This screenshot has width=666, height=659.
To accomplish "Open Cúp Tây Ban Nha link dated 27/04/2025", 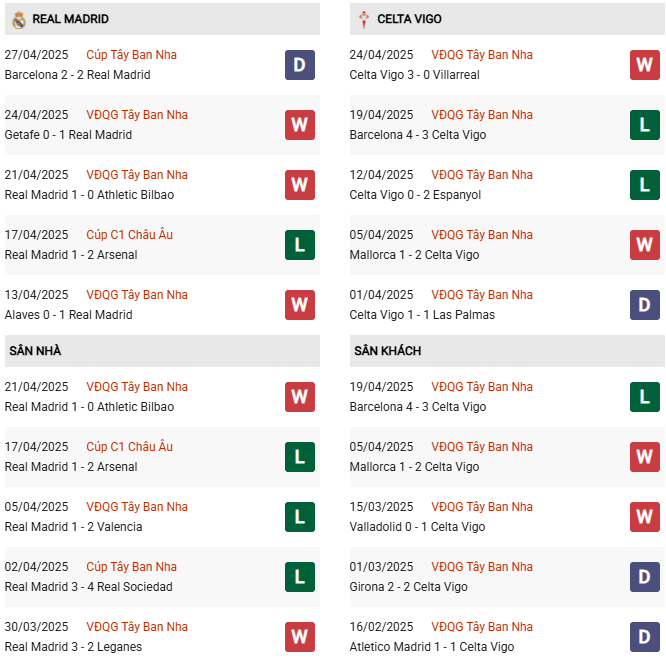I will [x=131, y=55].
